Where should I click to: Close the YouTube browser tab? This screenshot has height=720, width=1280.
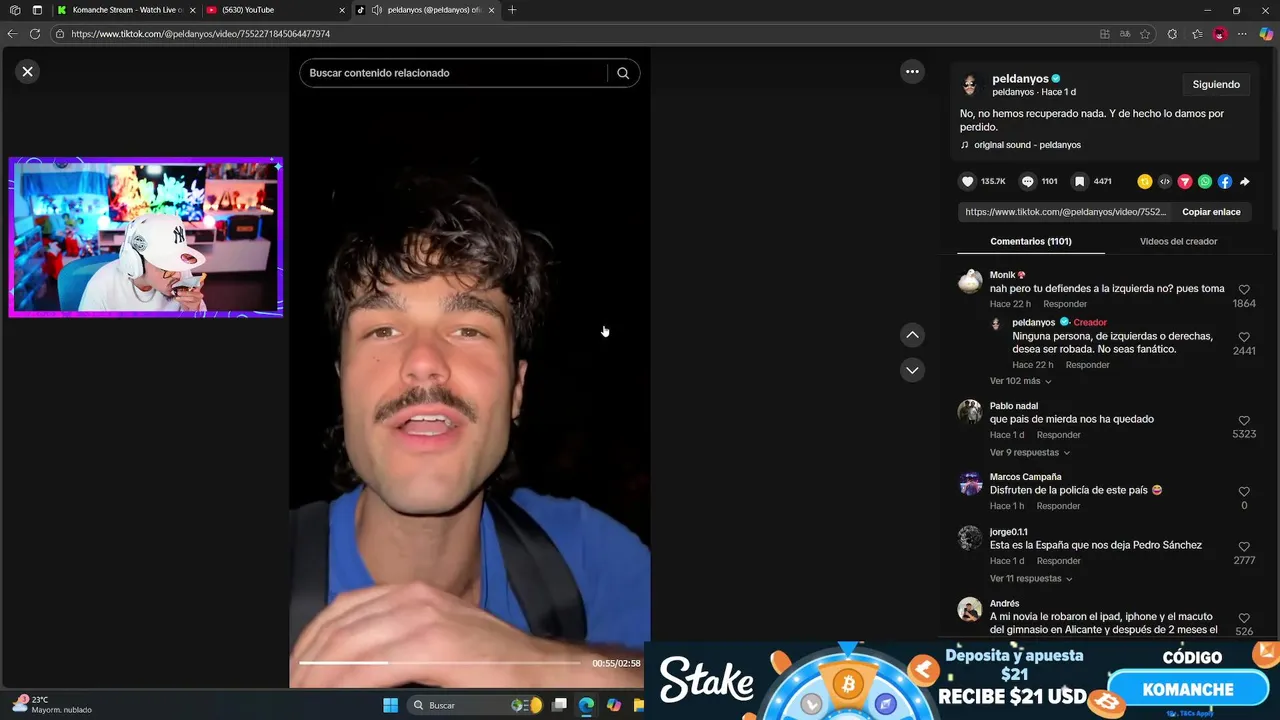pyautogui.click(x=342, y=10)
